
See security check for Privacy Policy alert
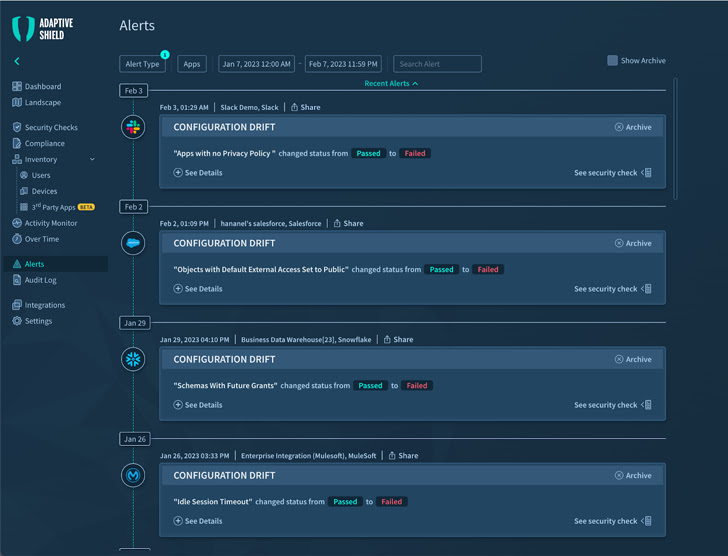point(613,173)
